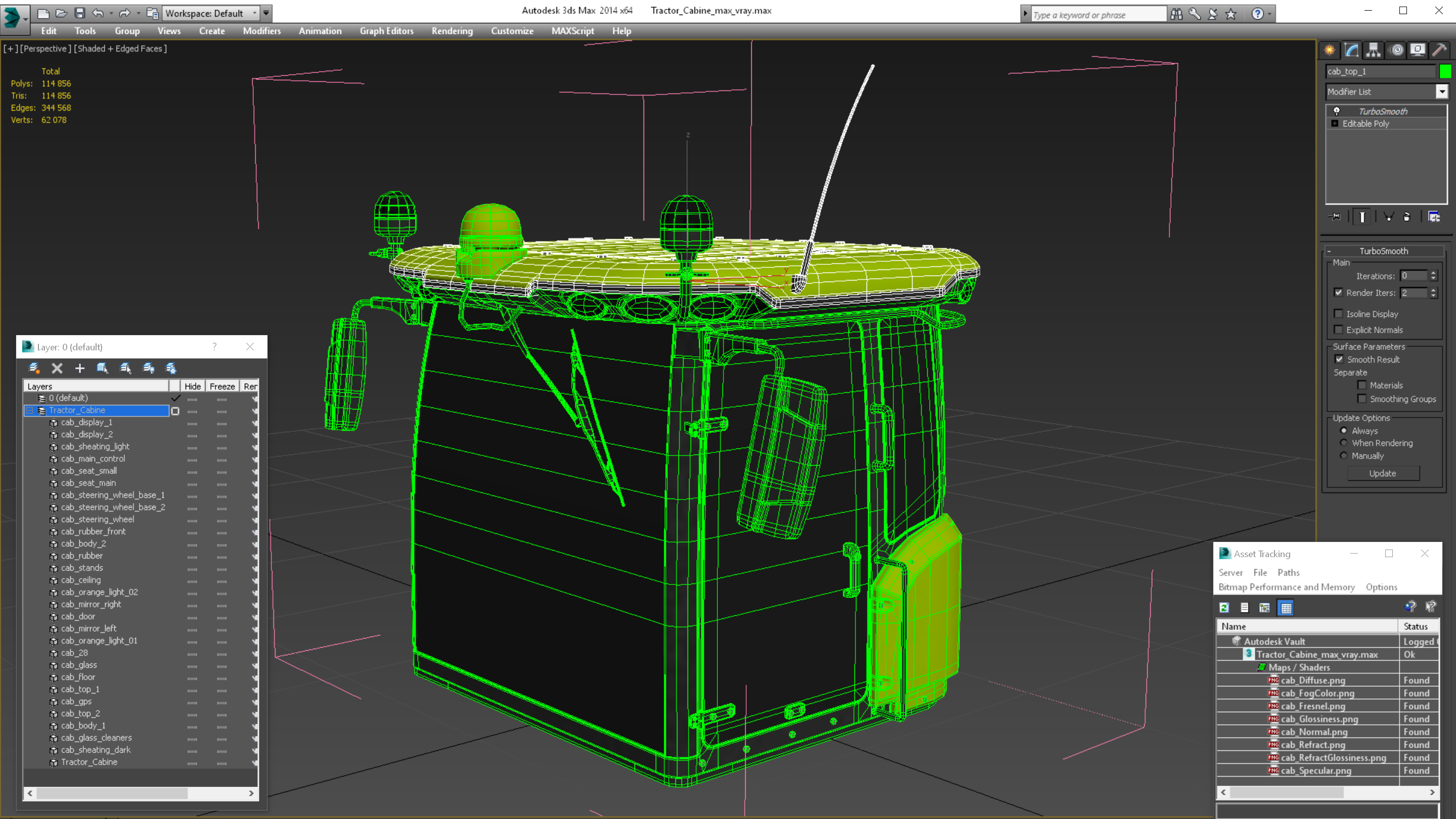
Task: Click the Refresh icon in Asset Tracking
Action: pyautogui.click(x=1224, y=608)
